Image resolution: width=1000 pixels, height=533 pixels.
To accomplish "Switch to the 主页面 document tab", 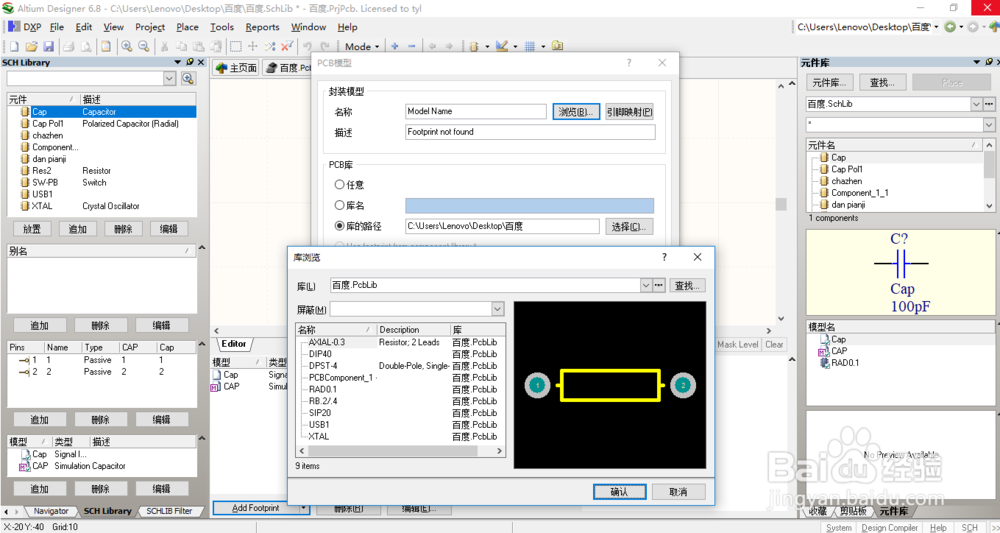I will click(x=237, y=68).
